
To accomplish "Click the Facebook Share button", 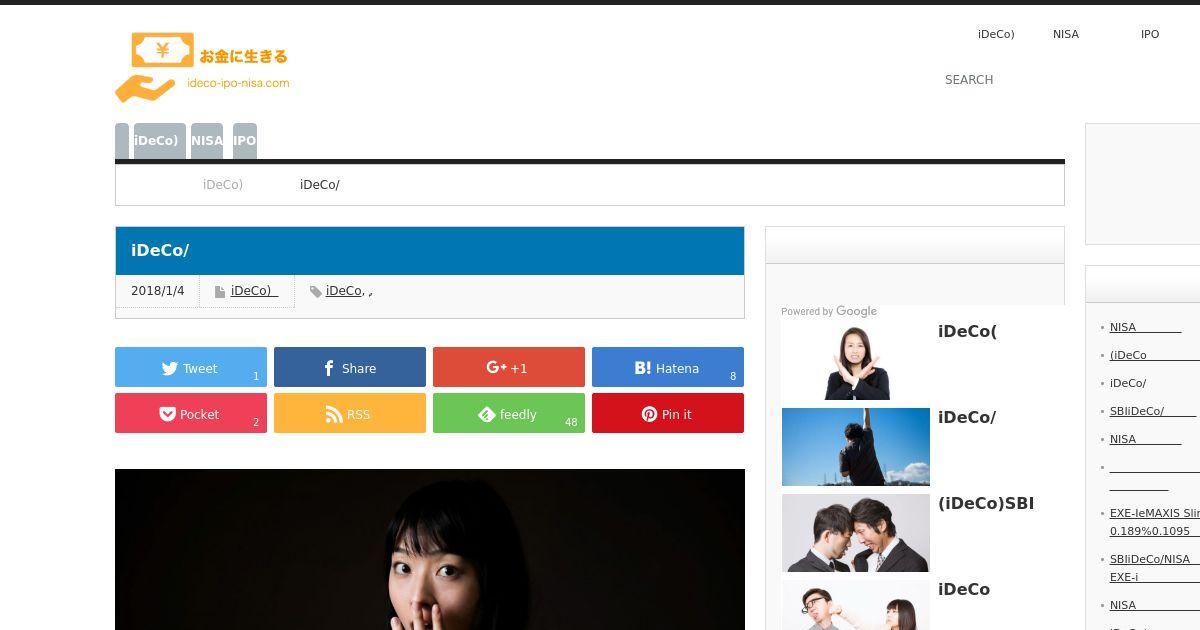I will coord(350,367).
